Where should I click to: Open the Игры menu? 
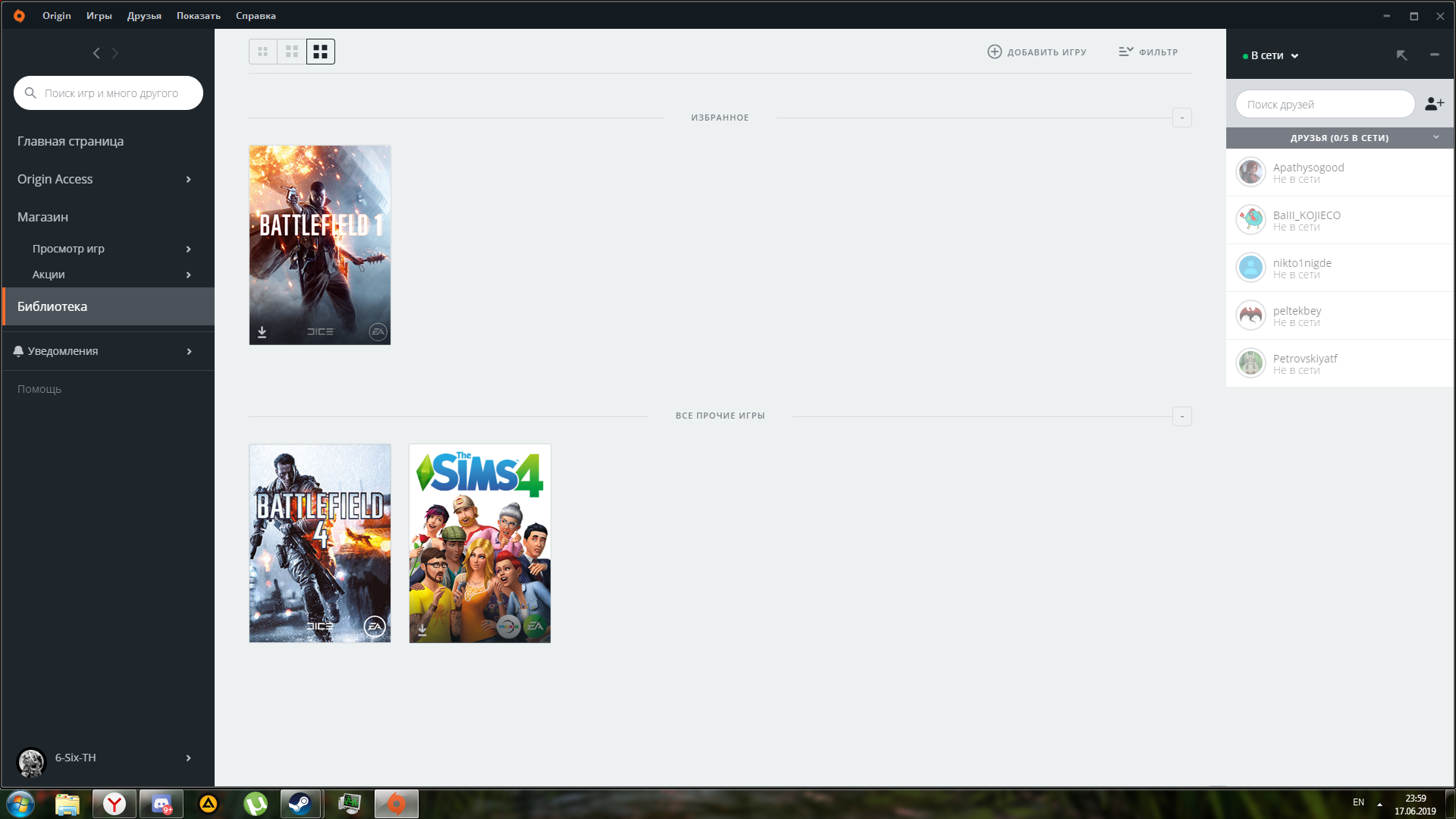99,15
